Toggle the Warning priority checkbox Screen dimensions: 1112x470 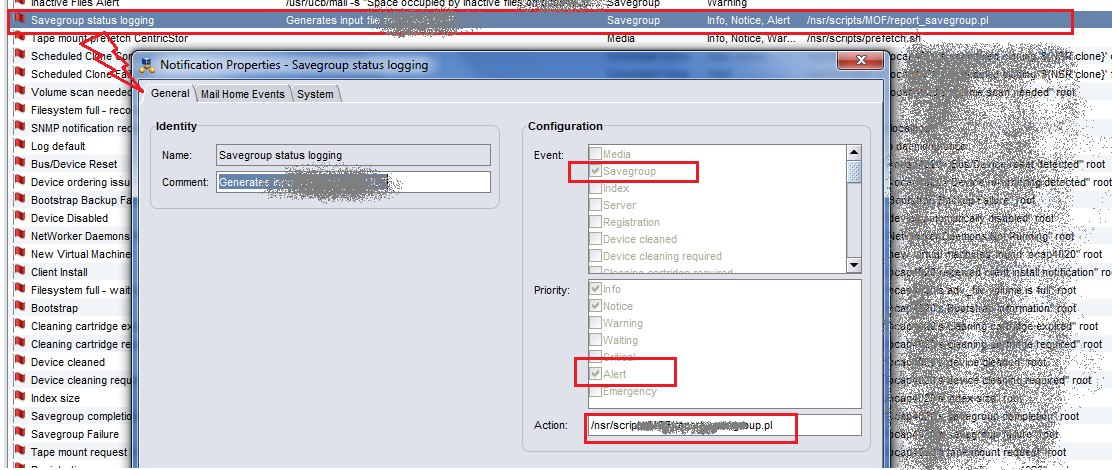tap(595, 323)
